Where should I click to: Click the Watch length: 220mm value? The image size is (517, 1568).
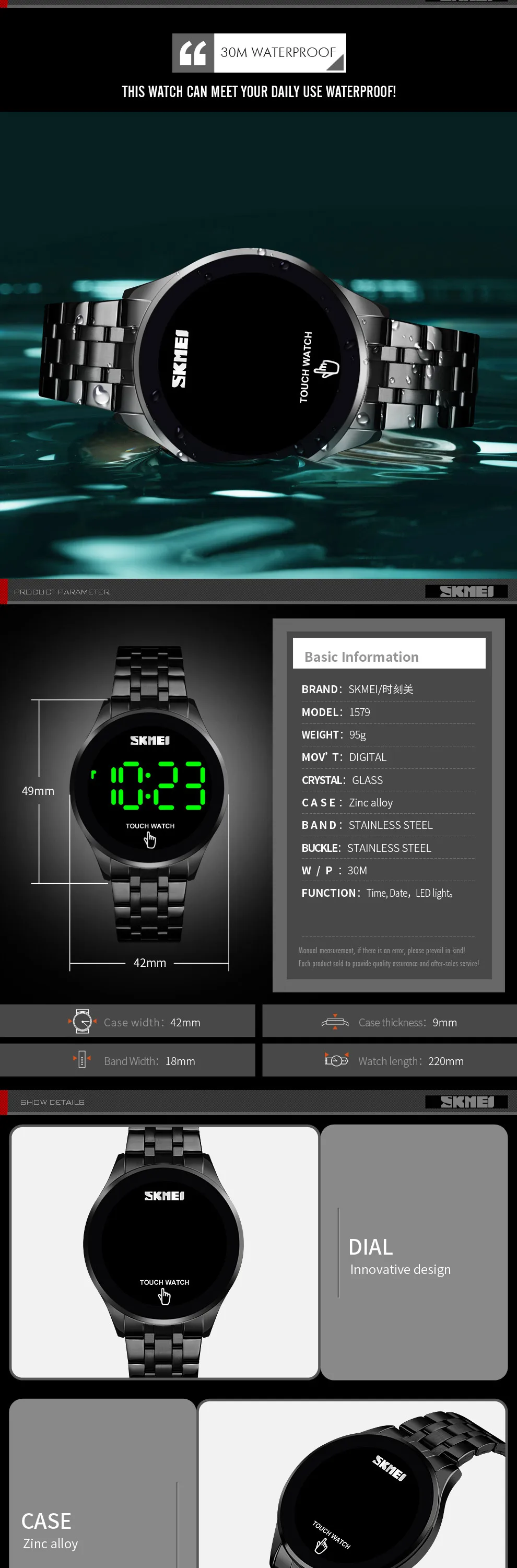[446, 1061]
